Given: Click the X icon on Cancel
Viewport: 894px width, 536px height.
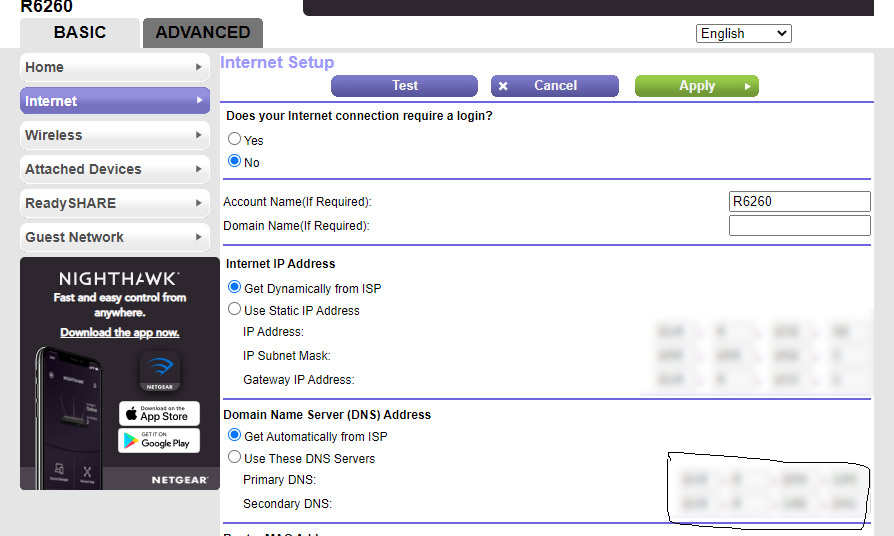Looking at the screenshot, I should tap(503, 86).
